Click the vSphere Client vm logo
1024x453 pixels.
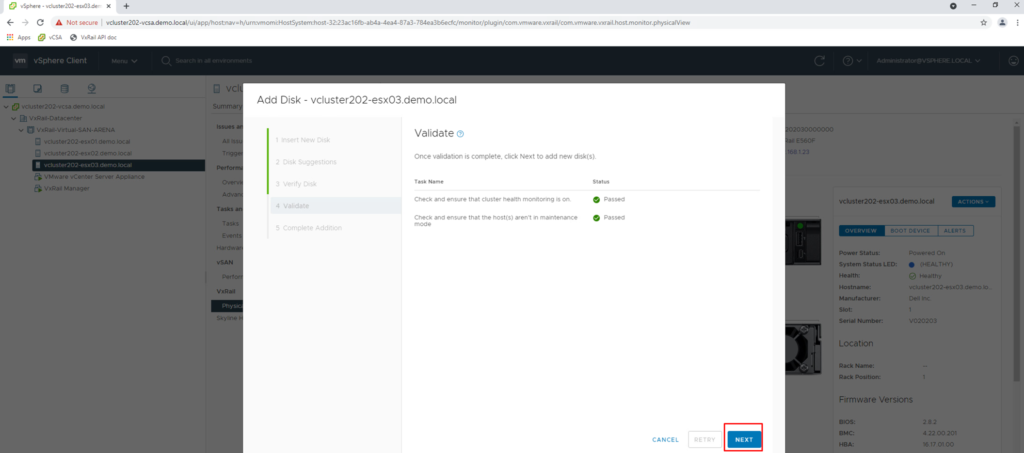(20, 61)
